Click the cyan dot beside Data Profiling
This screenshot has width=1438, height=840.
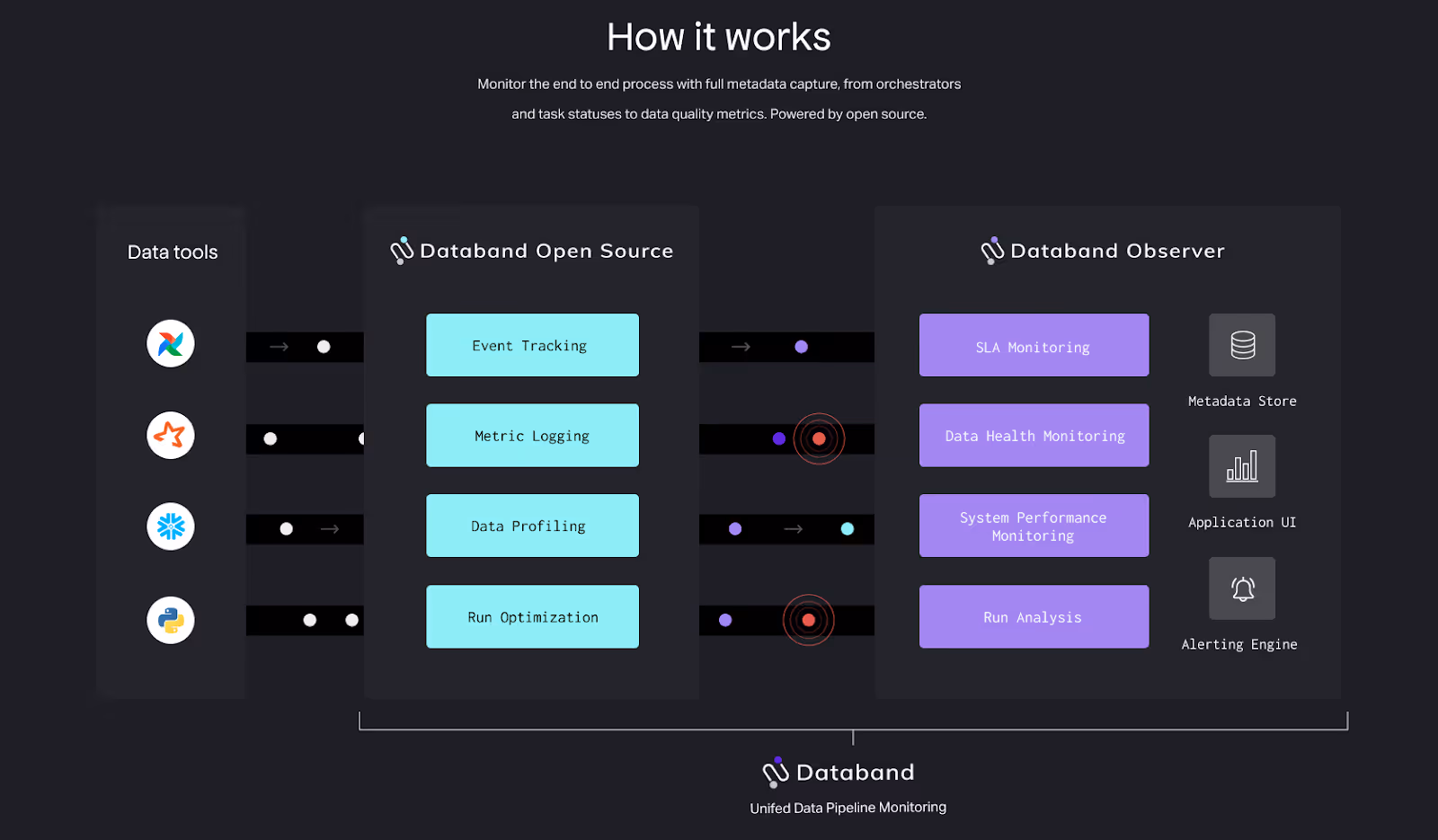(x=847, y=529)
